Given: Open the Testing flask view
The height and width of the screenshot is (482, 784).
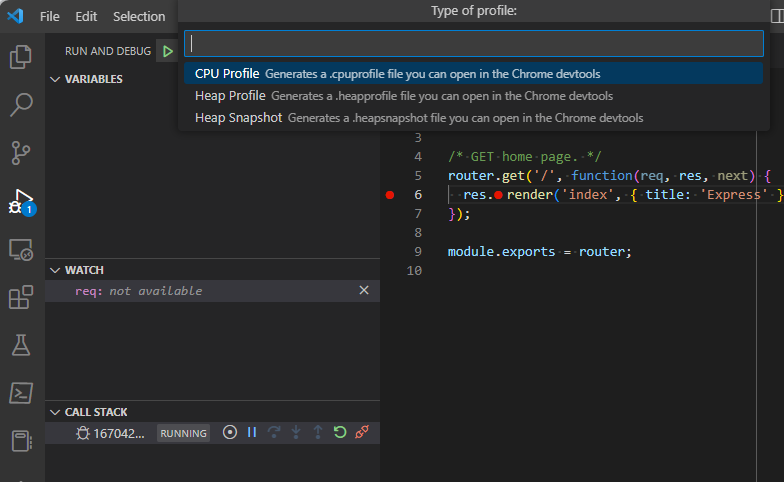Looking at the screenshot, I should [x=20, y=345].
